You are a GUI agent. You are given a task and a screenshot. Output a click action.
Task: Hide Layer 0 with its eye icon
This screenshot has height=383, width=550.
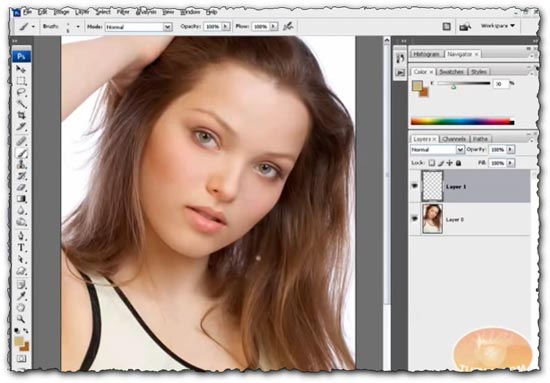[415, 219]
